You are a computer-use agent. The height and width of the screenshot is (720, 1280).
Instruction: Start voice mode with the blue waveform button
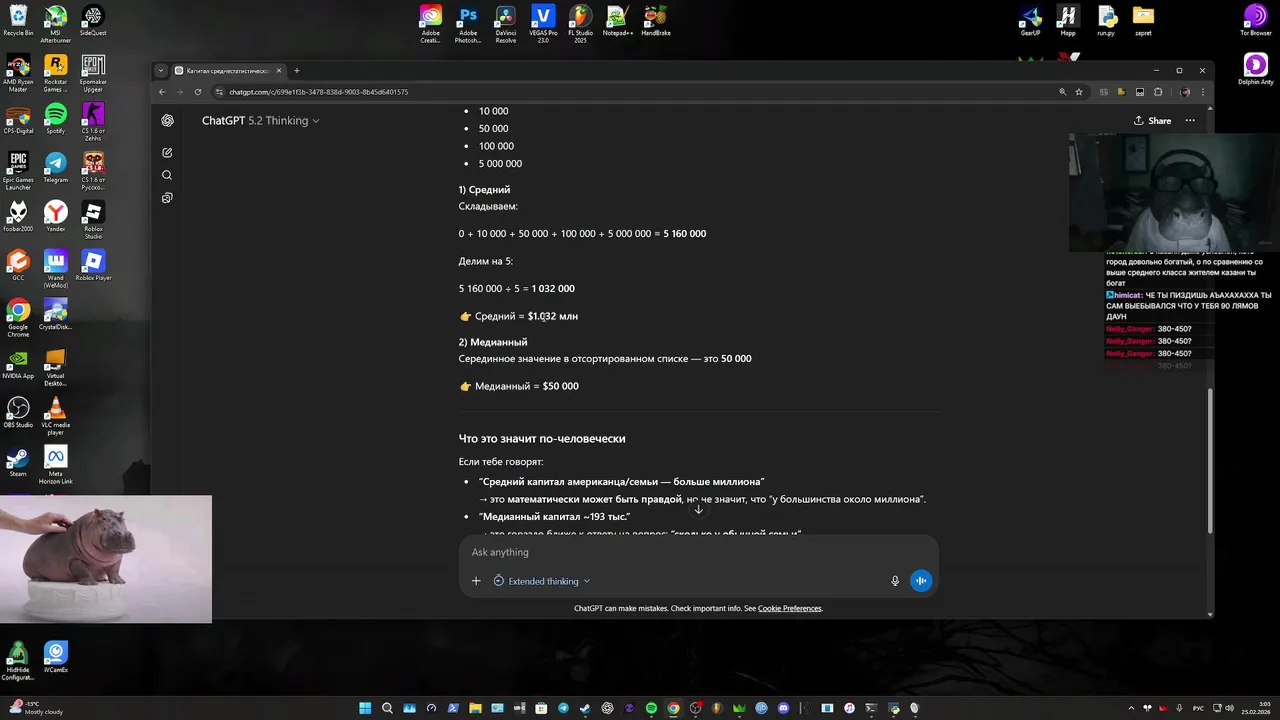click(921, 581)
